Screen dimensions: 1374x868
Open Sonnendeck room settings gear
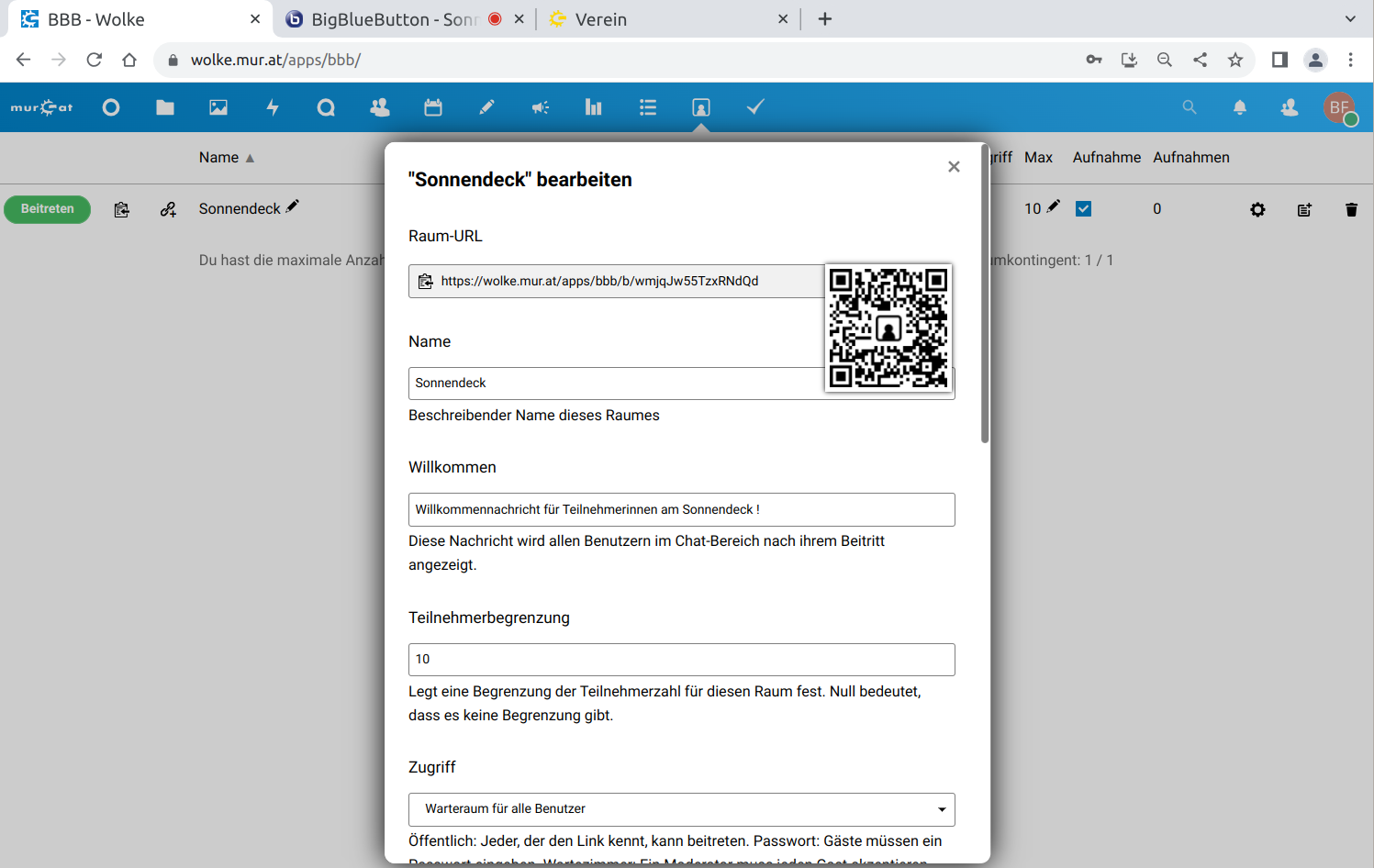pyautogui.click(x=1257, y=210)
